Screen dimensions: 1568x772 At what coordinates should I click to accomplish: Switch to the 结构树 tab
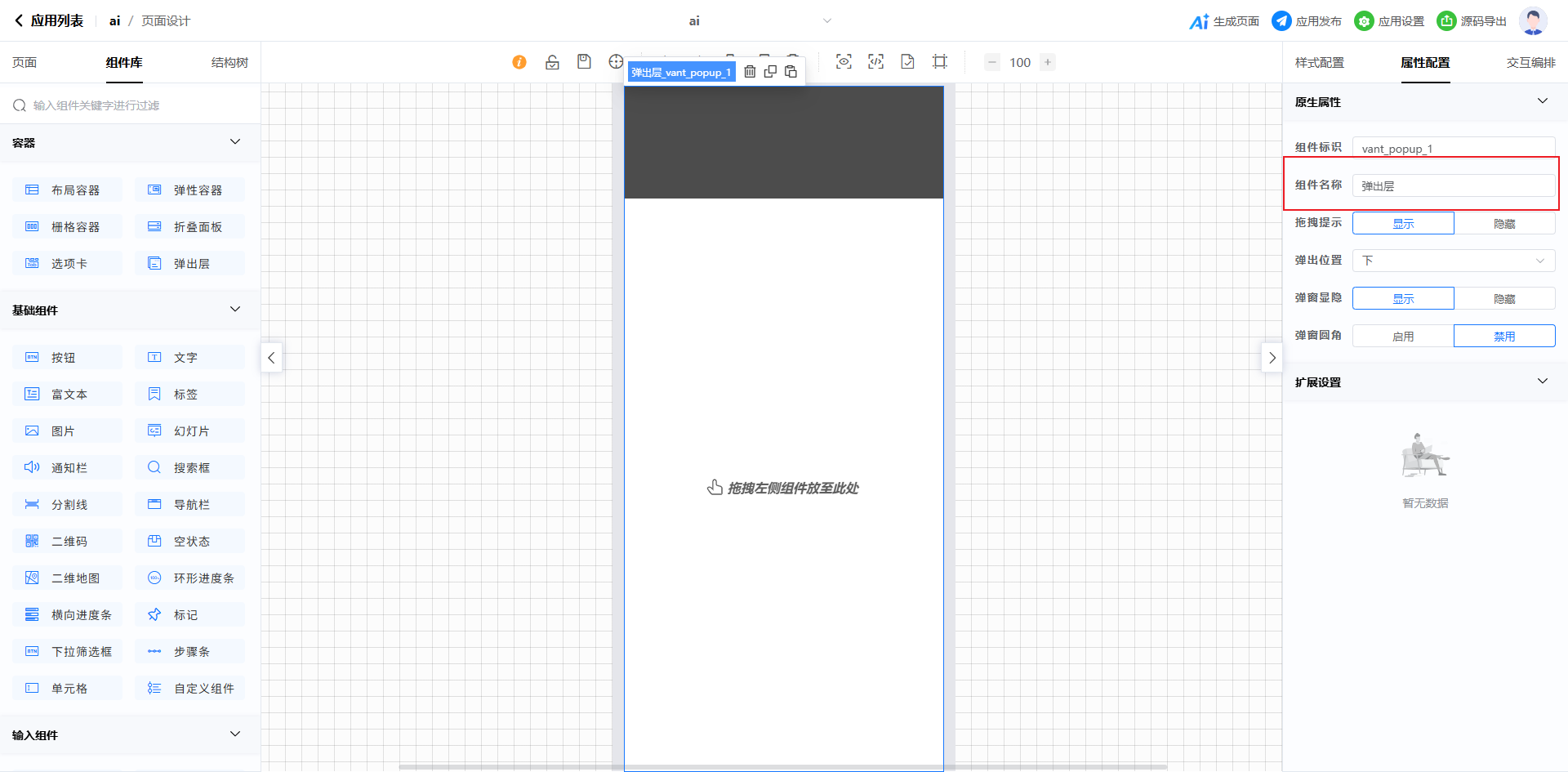click(x=229, y=63)
